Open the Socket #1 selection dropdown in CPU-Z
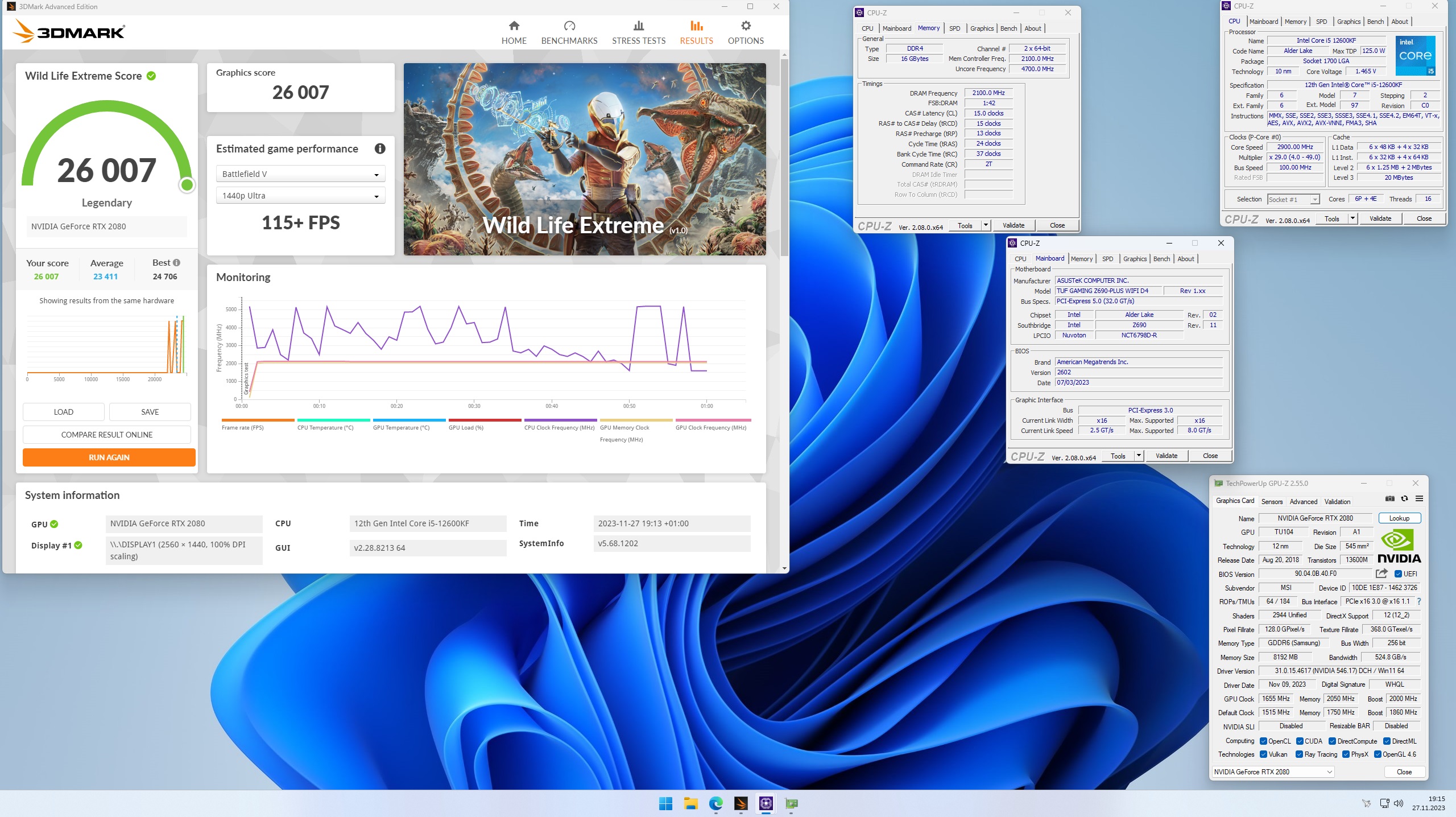 (x=1293, y=199)
